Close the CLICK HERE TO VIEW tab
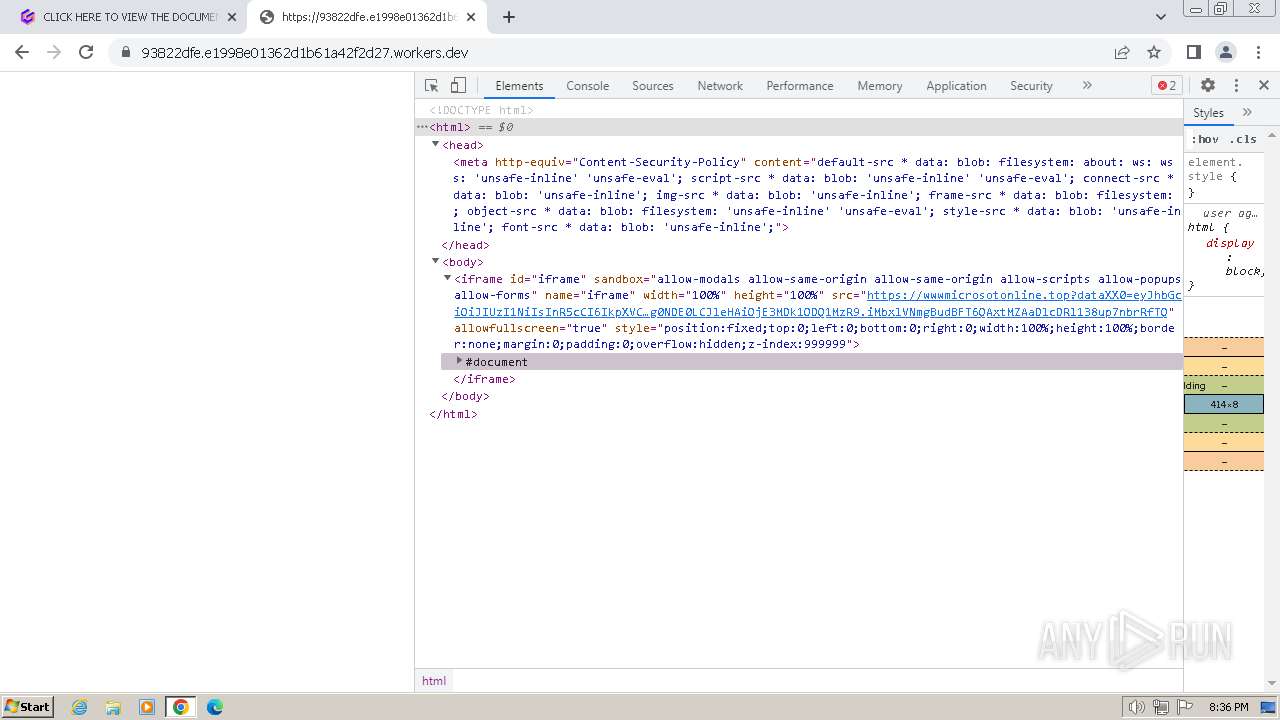This screenshot has height=720, width=1280. (x=231, y=17)
